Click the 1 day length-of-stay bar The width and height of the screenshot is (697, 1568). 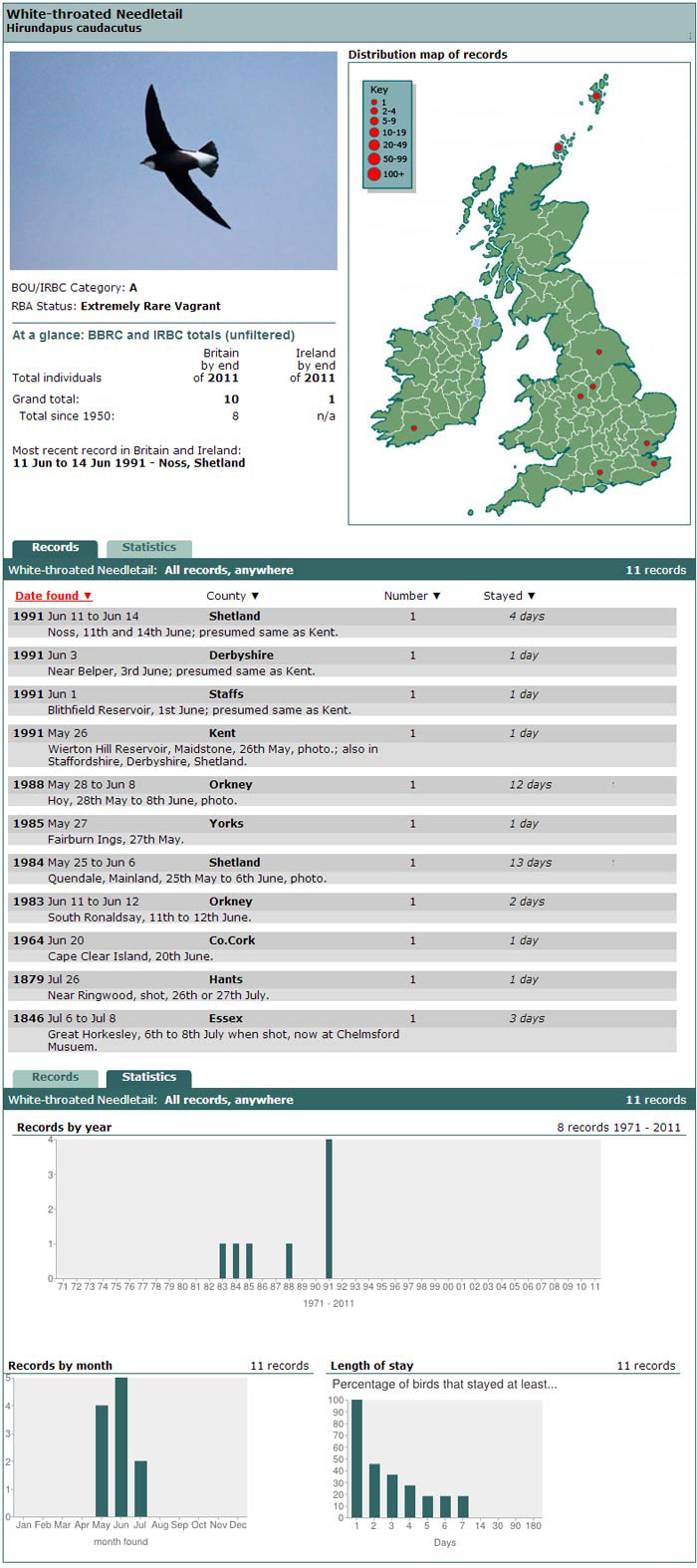[356, 1458]
